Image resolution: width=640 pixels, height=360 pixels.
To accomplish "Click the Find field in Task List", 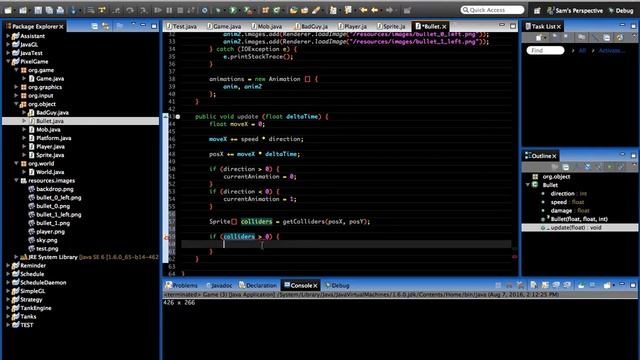I will (x=545, y=51).
